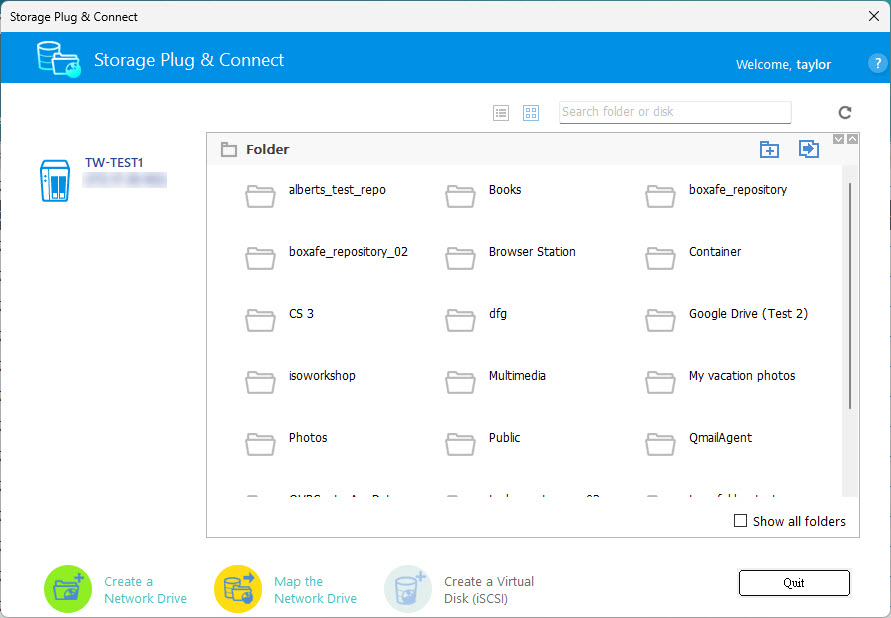This screenshot has width=891, height=618.
Task: Click Create a Network Drive icon
Action: coord(68,589)
